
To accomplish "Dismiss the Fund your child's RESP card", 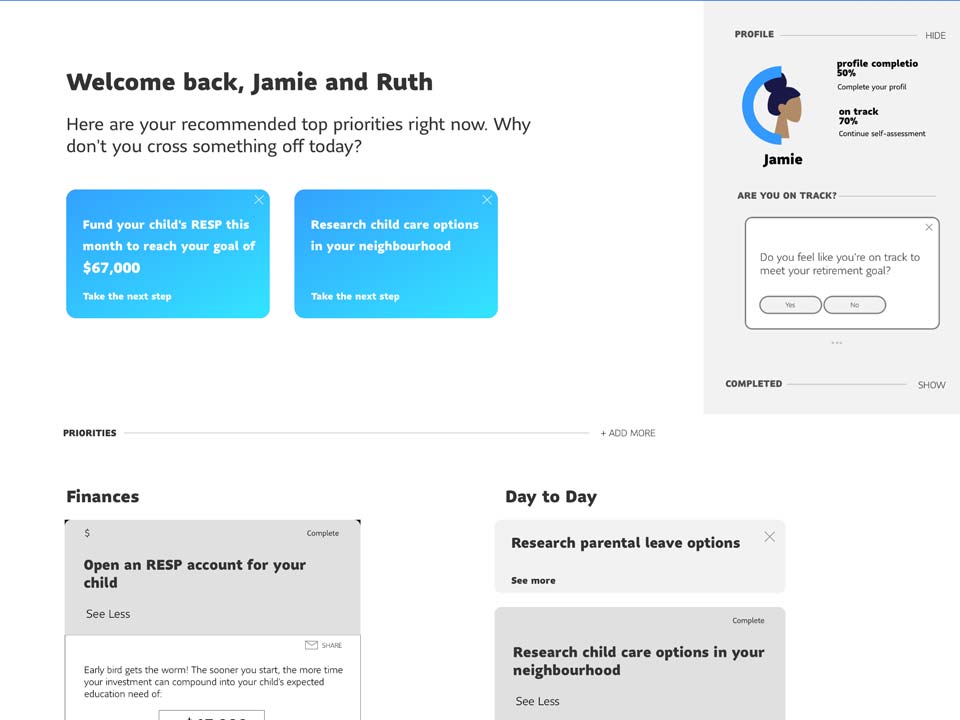I will click(259, 200).
